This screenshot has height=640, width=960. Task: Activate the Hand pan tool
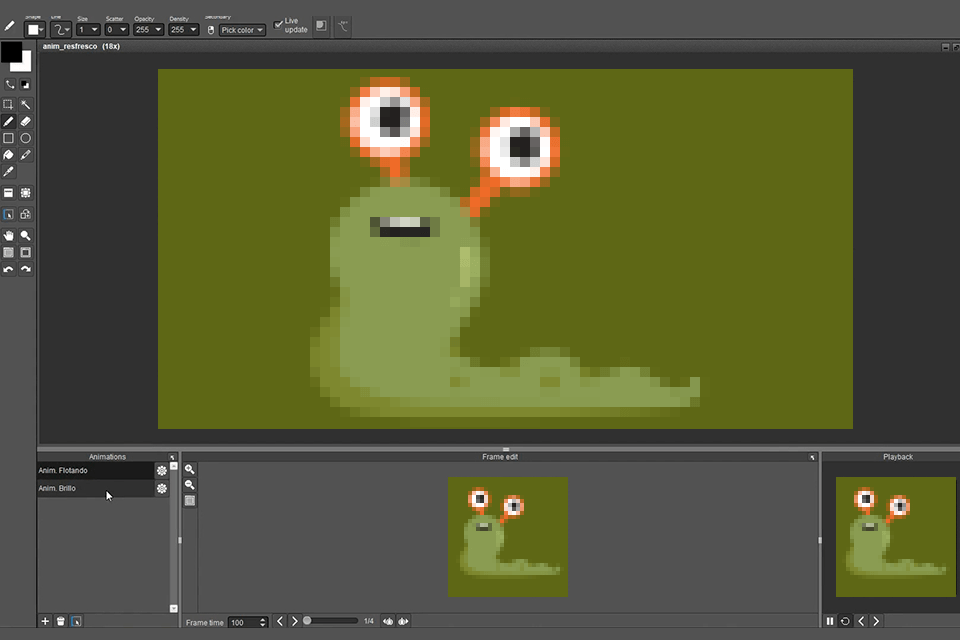(8, 236)
